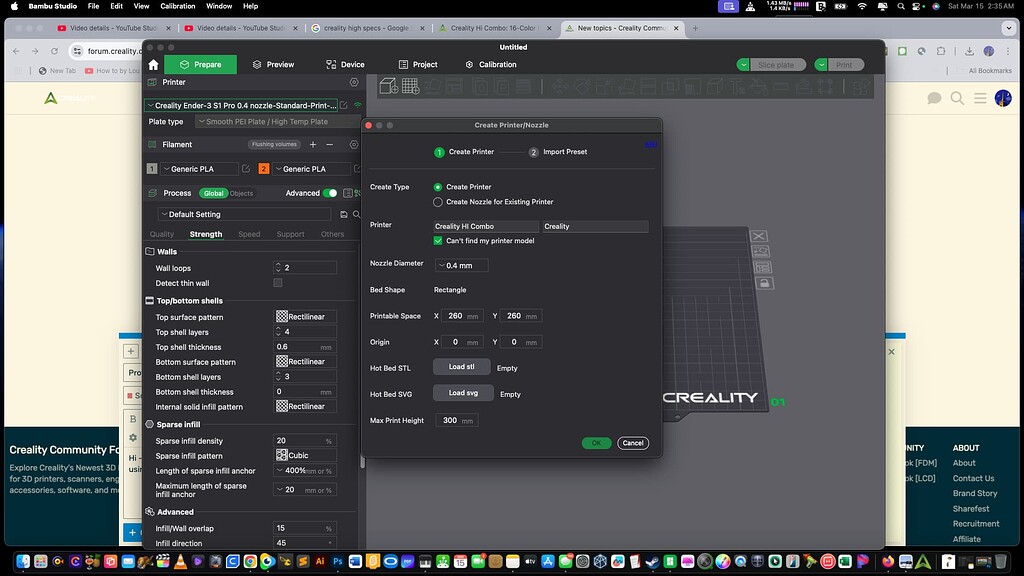Select the Create Nozzle for Existing Printer radio
The width and height of the screenshot is (1024, 576).
[437, 201]
